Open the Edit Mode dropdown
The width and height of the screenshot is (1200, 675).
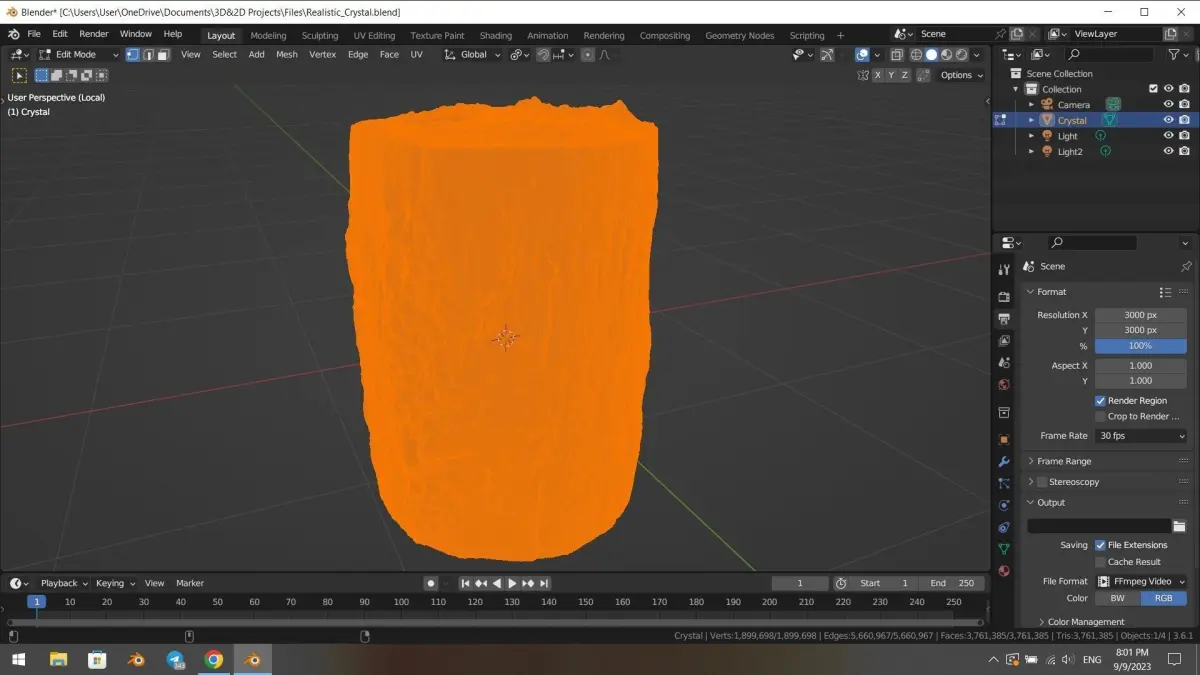coord(78,54)
